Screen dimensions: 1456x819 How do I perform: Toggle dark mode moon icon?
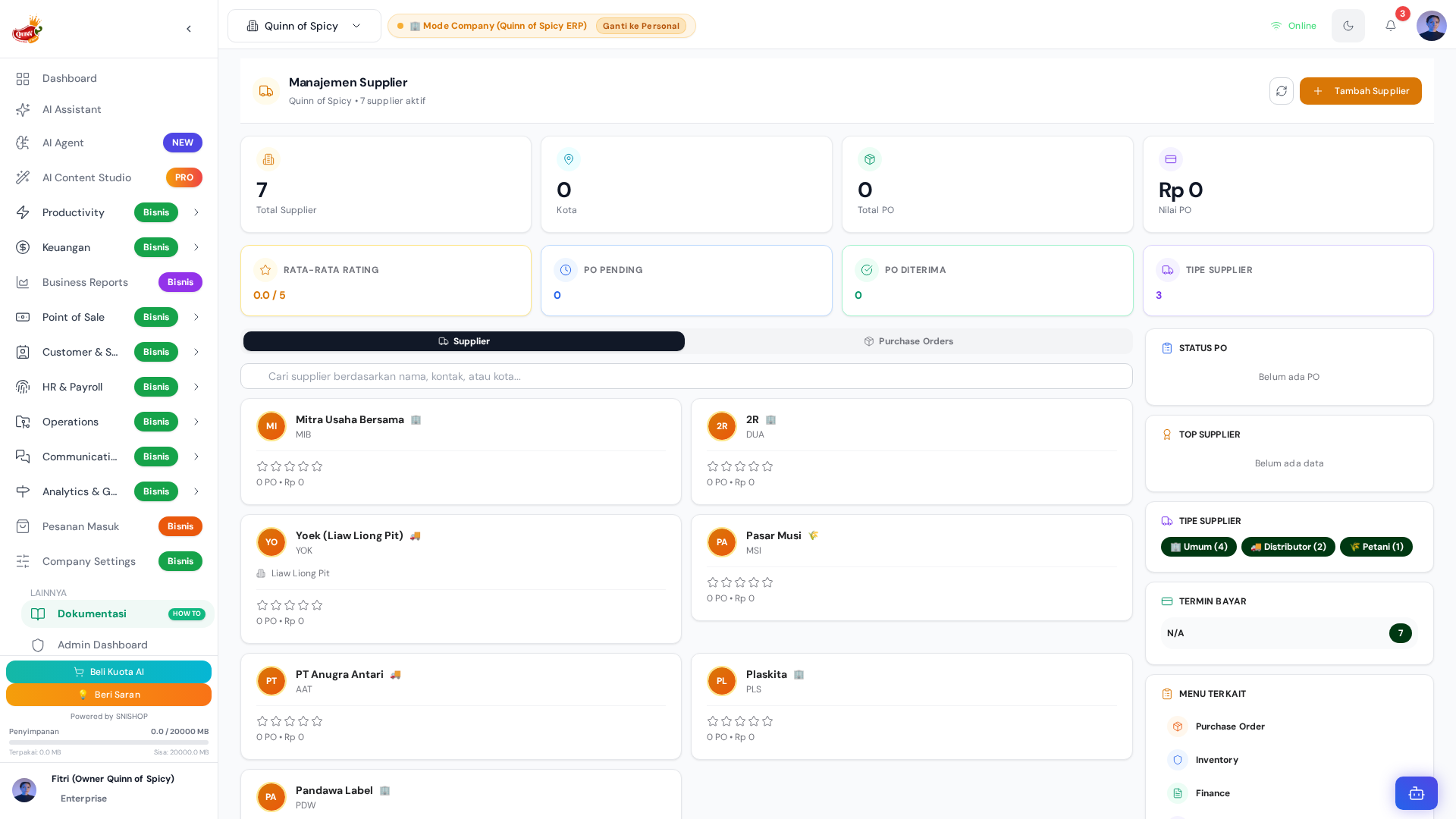(x=1348, y=26)
